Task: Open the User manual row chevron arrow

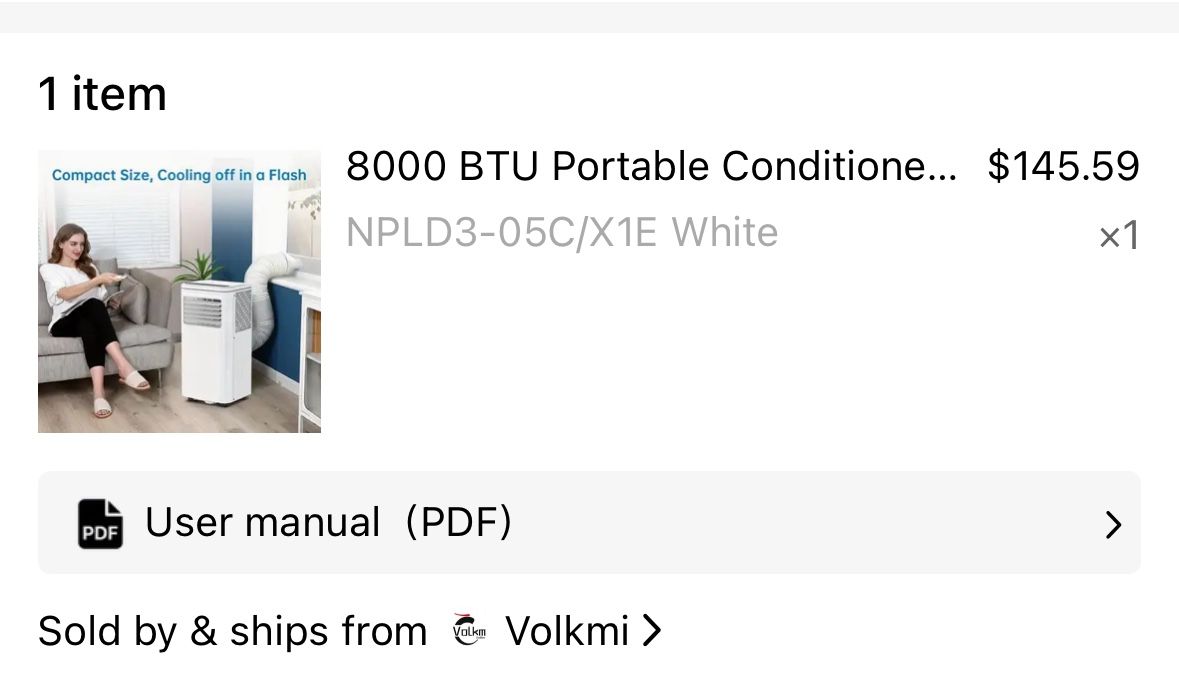Action: (1112, 525)
